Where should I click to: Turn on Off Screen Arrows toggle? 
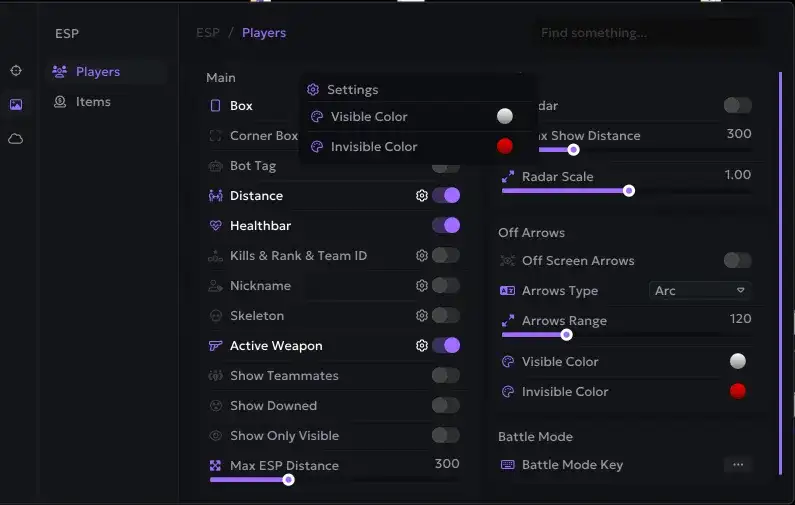coord(737,261)
